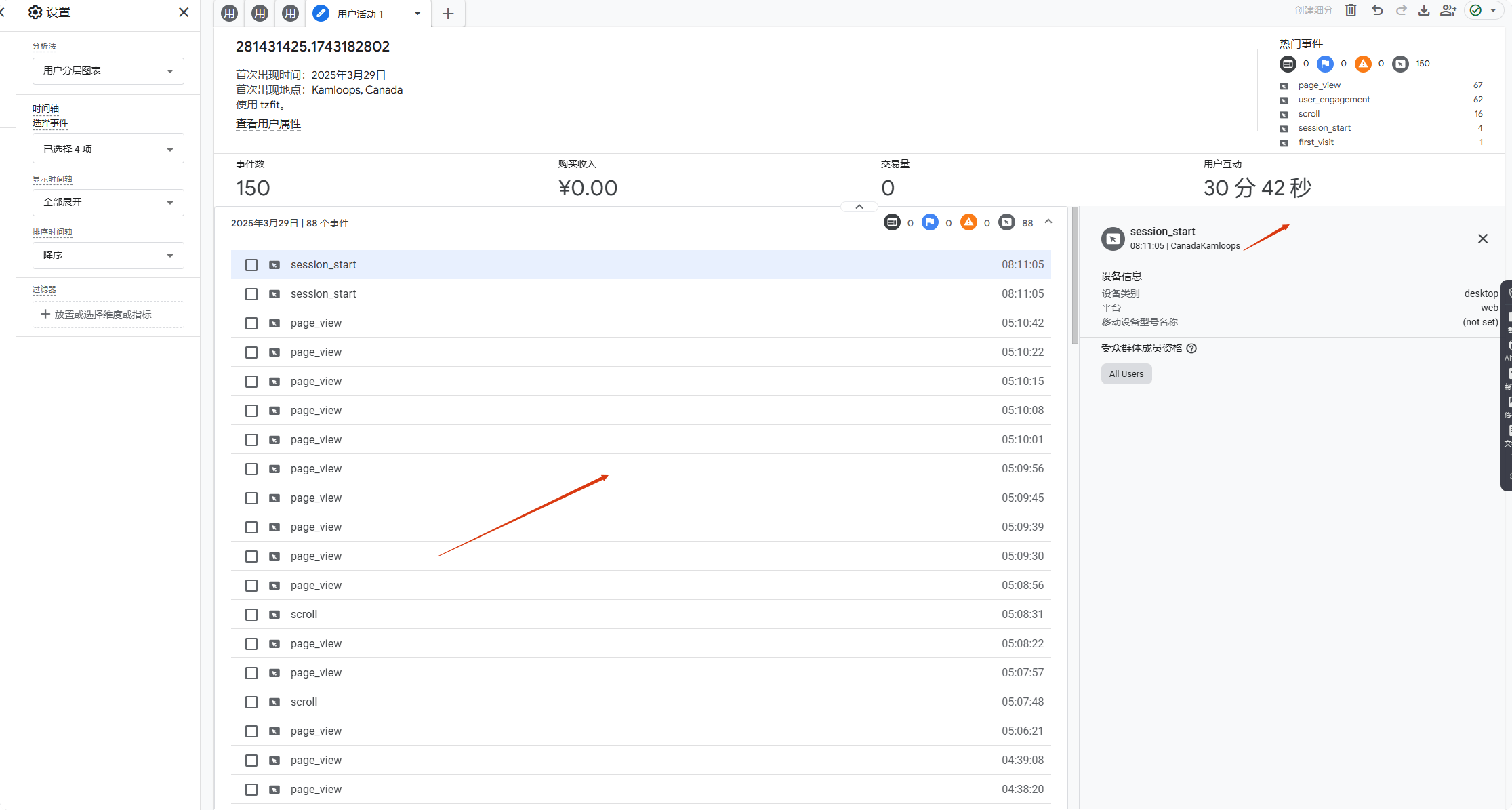Select checkbox for page_view at 05:10:42
The image size is (1512, 810).
251,323
